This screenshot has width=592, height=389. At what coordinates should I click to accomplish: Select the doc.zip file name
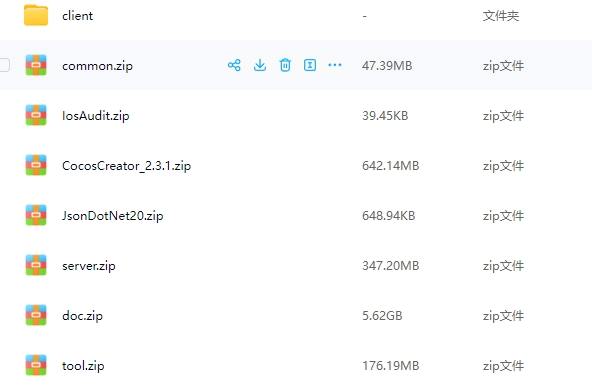82,316
